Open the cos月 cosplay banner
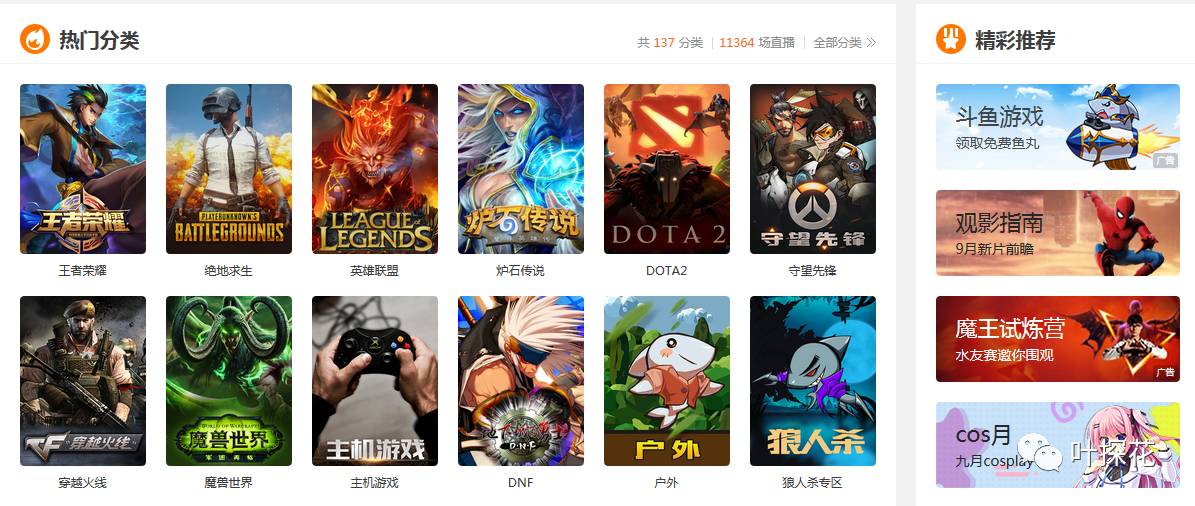 point(1058,445)
